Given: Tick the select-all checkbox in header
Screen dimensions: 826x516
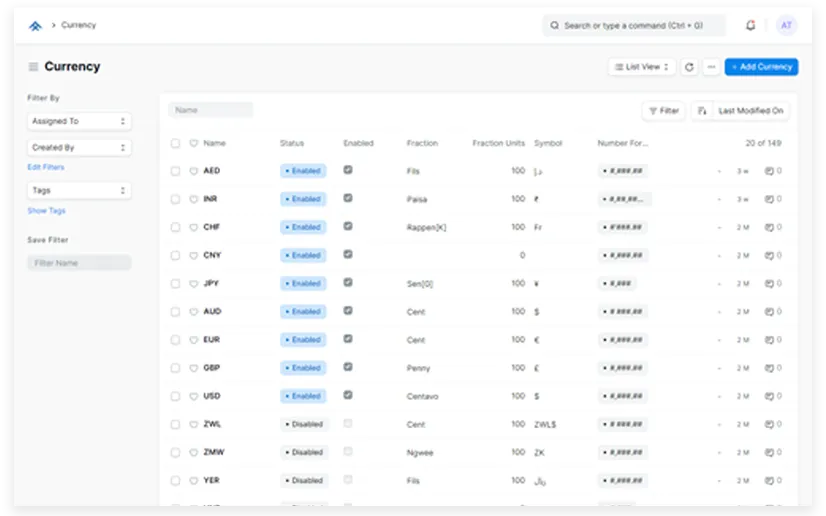Looking at the screenshot, I should (175, 143).
